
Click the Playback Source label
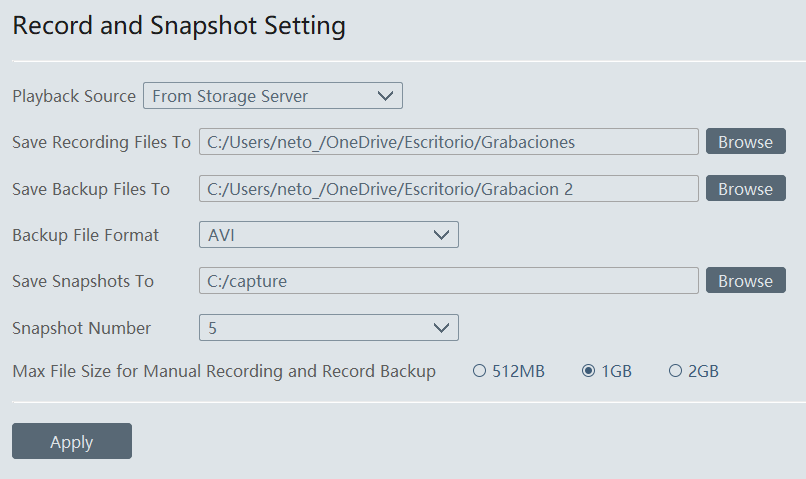tap(74, 96)
